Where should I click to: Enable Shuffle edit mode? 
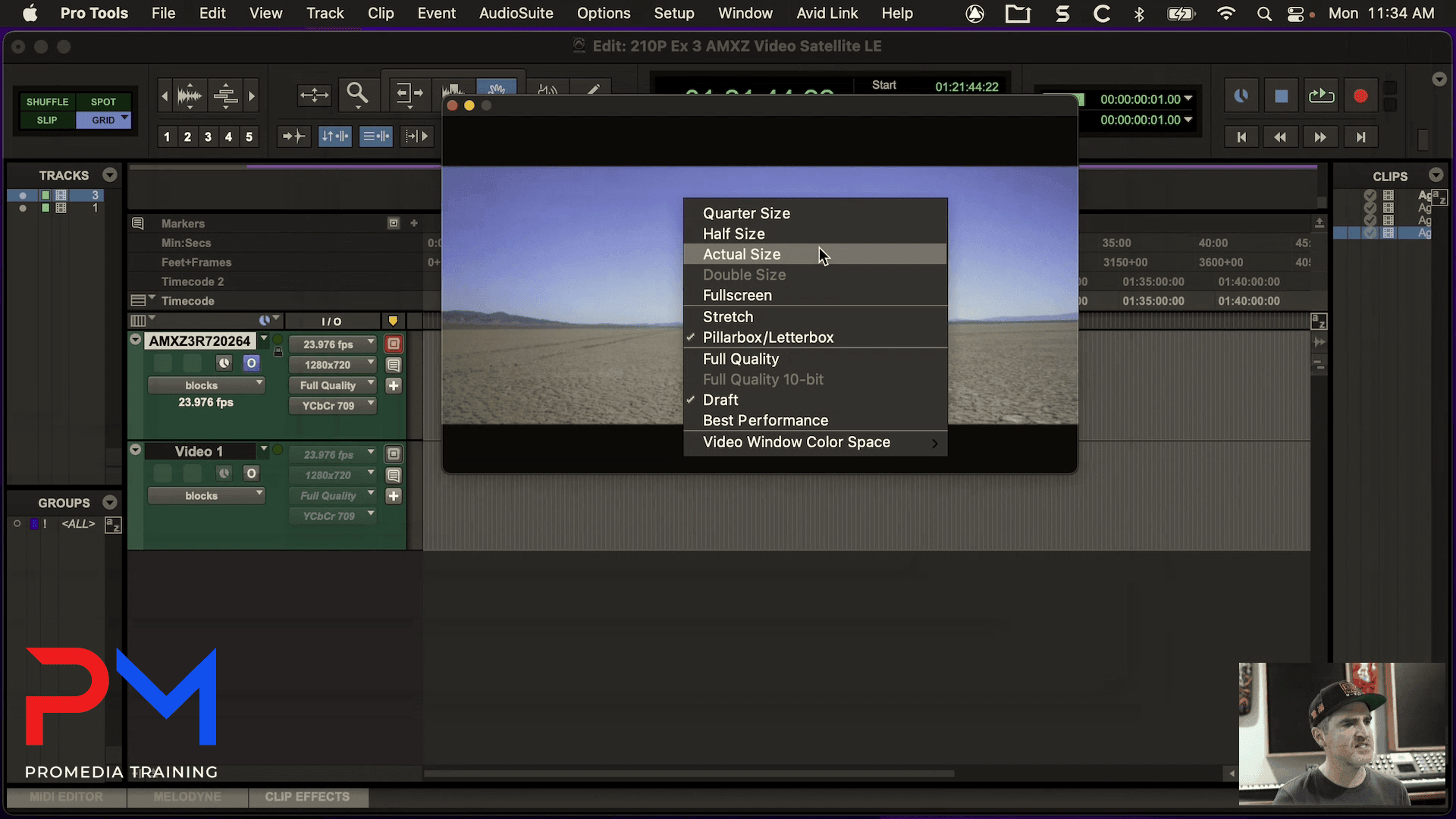click(47, 102)
